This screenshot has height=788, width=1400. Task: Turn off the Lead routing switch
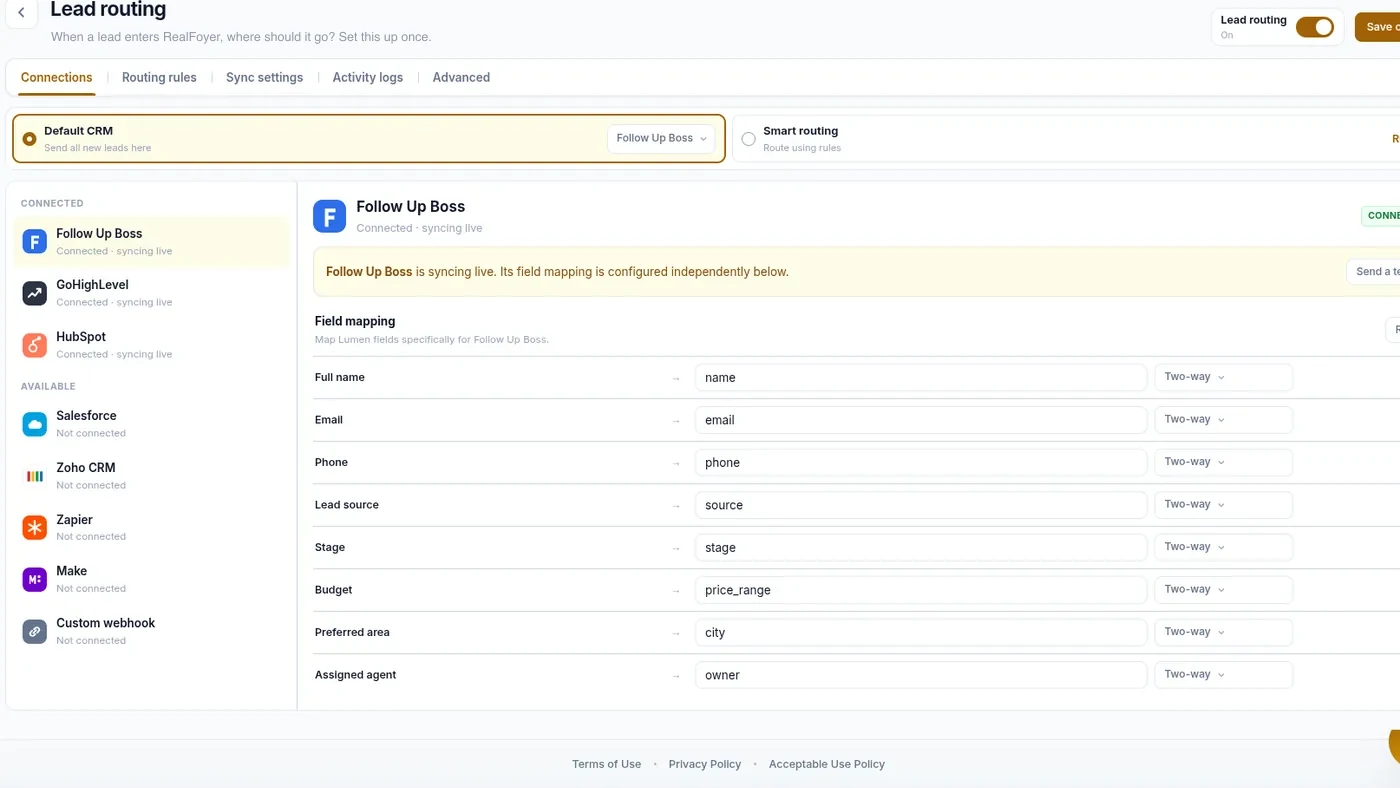[x=1315, y=27]
